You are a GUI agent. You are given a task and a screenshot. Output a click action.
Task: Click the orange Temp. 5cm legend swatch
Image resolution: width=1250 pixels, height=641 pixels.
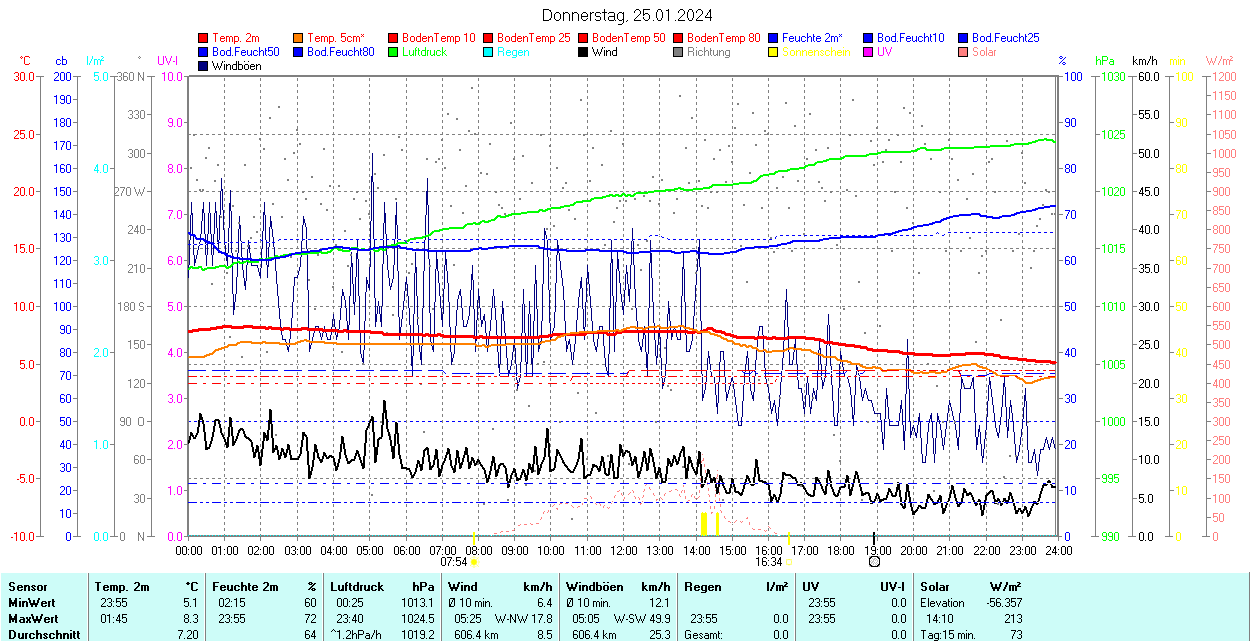click(299, 38)
